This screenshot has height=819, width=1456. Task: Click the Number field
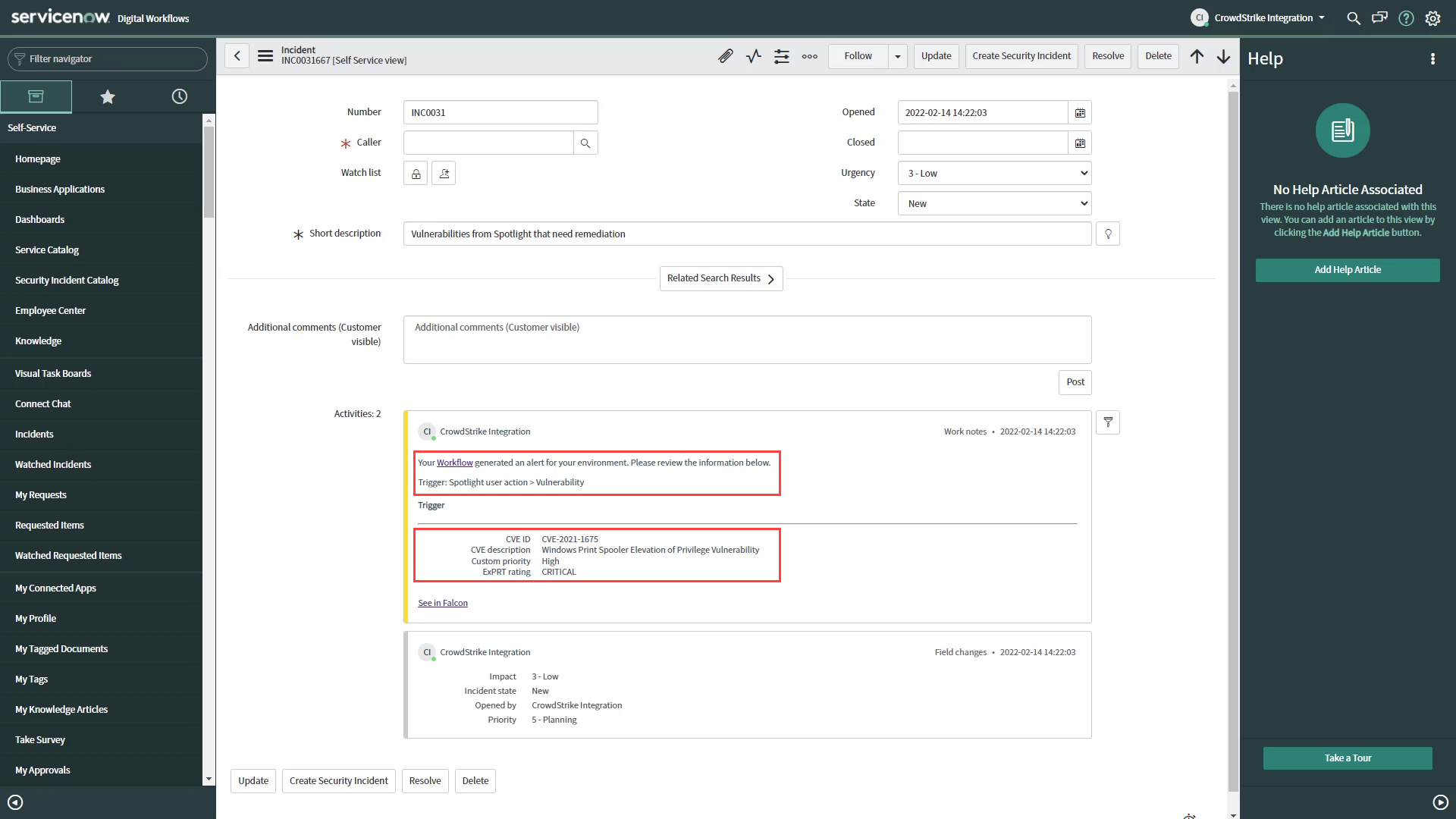tap(500, 112)
